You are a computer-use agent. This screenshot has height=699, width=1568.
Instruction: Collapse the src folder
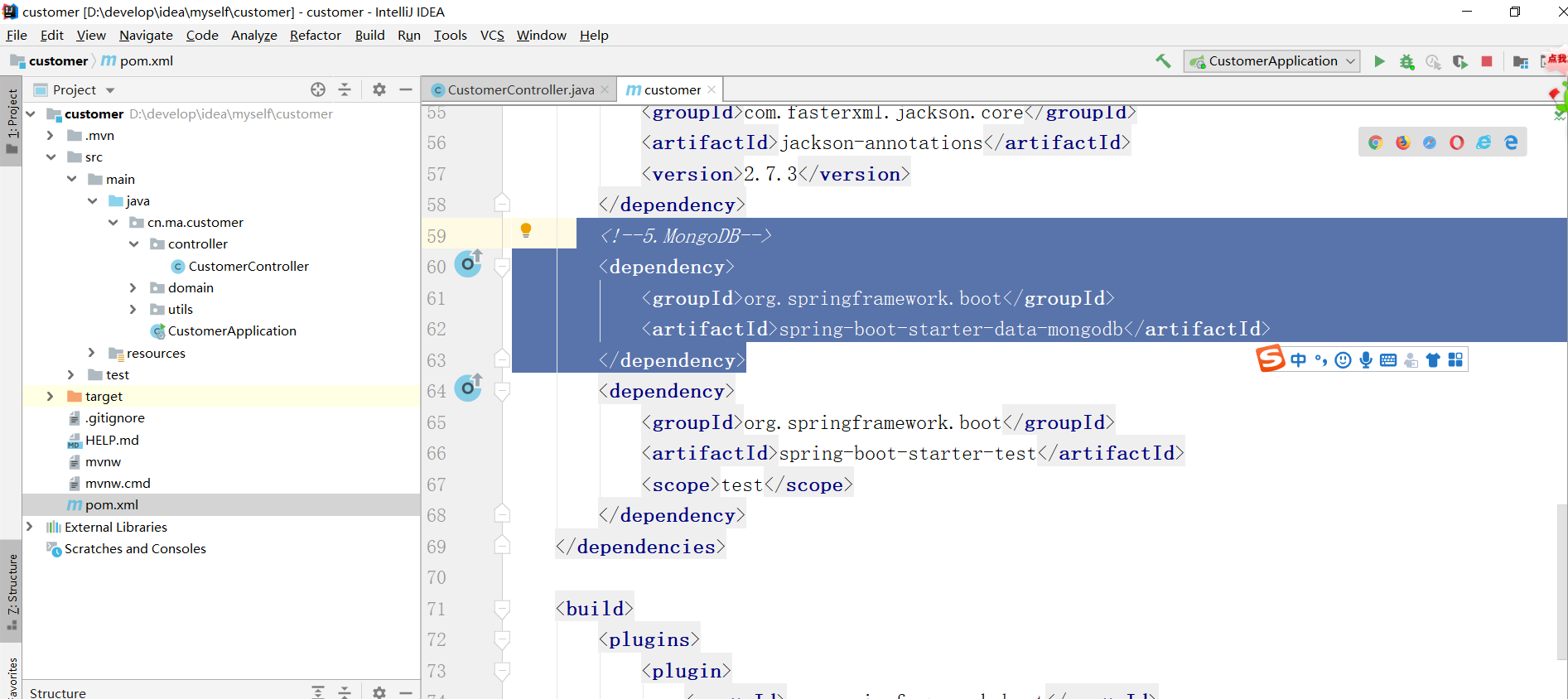pos(51,157)
